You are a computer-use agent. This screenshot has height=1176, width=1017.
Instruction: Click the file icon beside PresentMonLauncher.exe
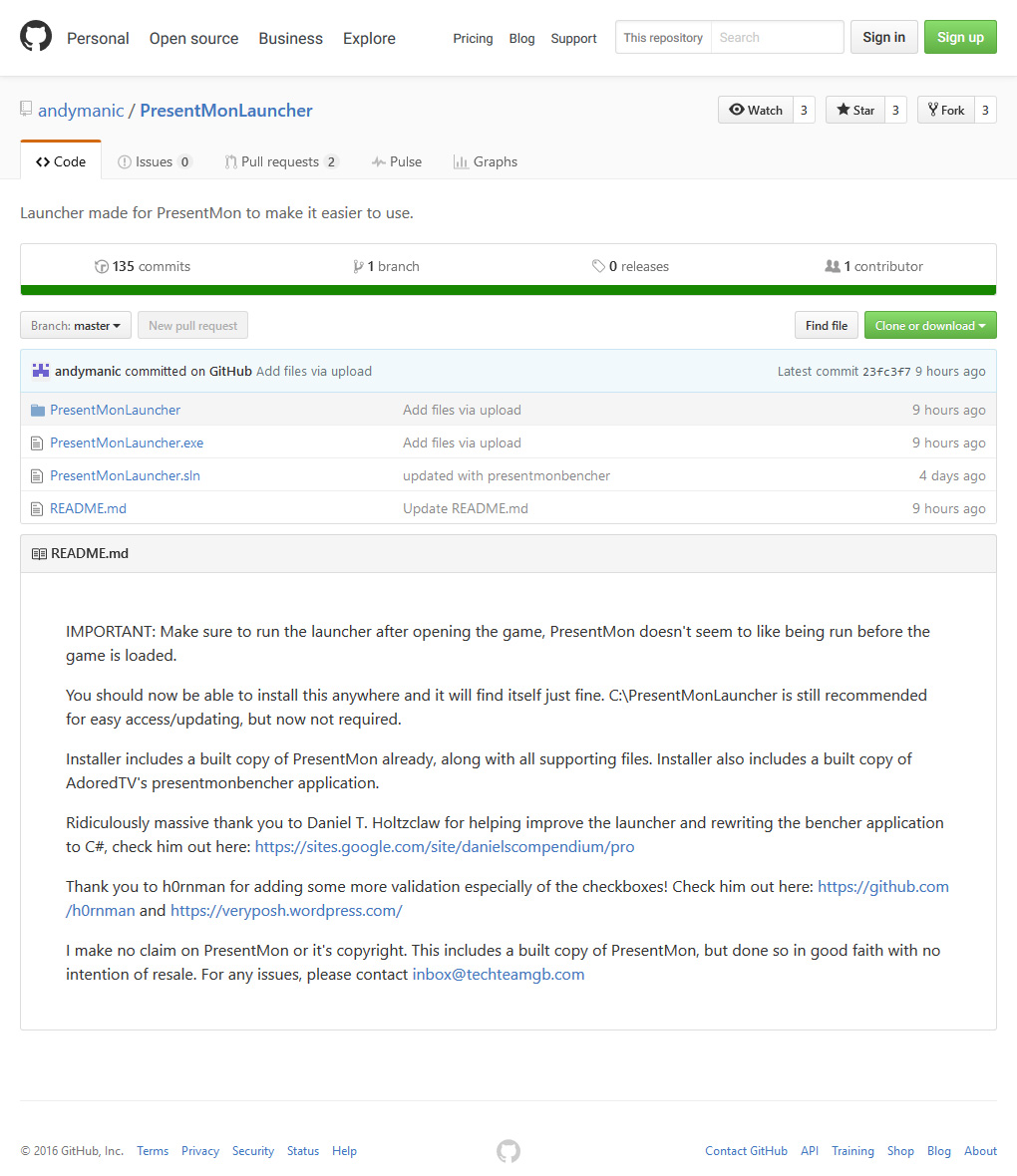pos(38,442)
